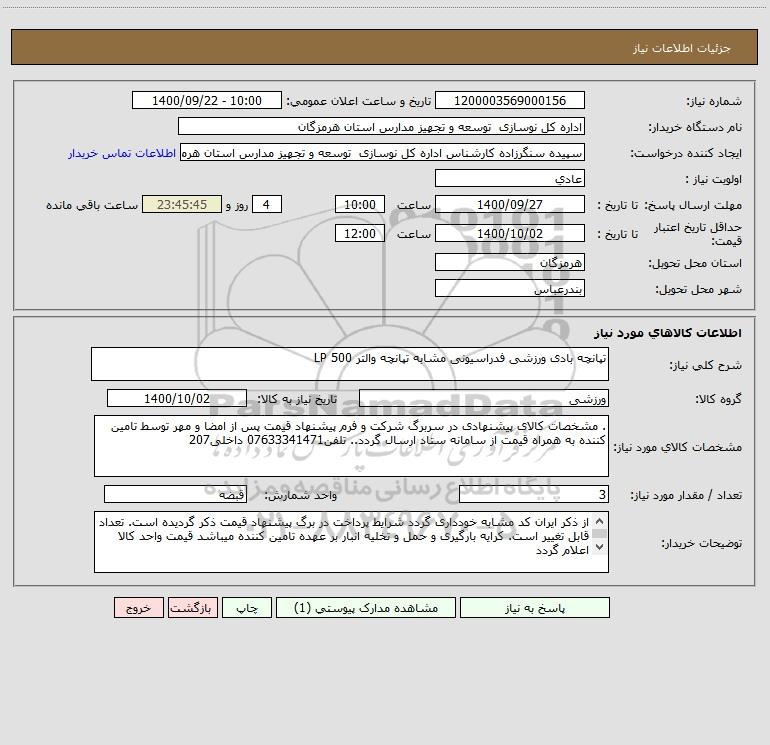Image resolution: width=770 pixels, height=745 pixels.
Task: Click the پاسخ به نیاز button
Action: point(534,608)
